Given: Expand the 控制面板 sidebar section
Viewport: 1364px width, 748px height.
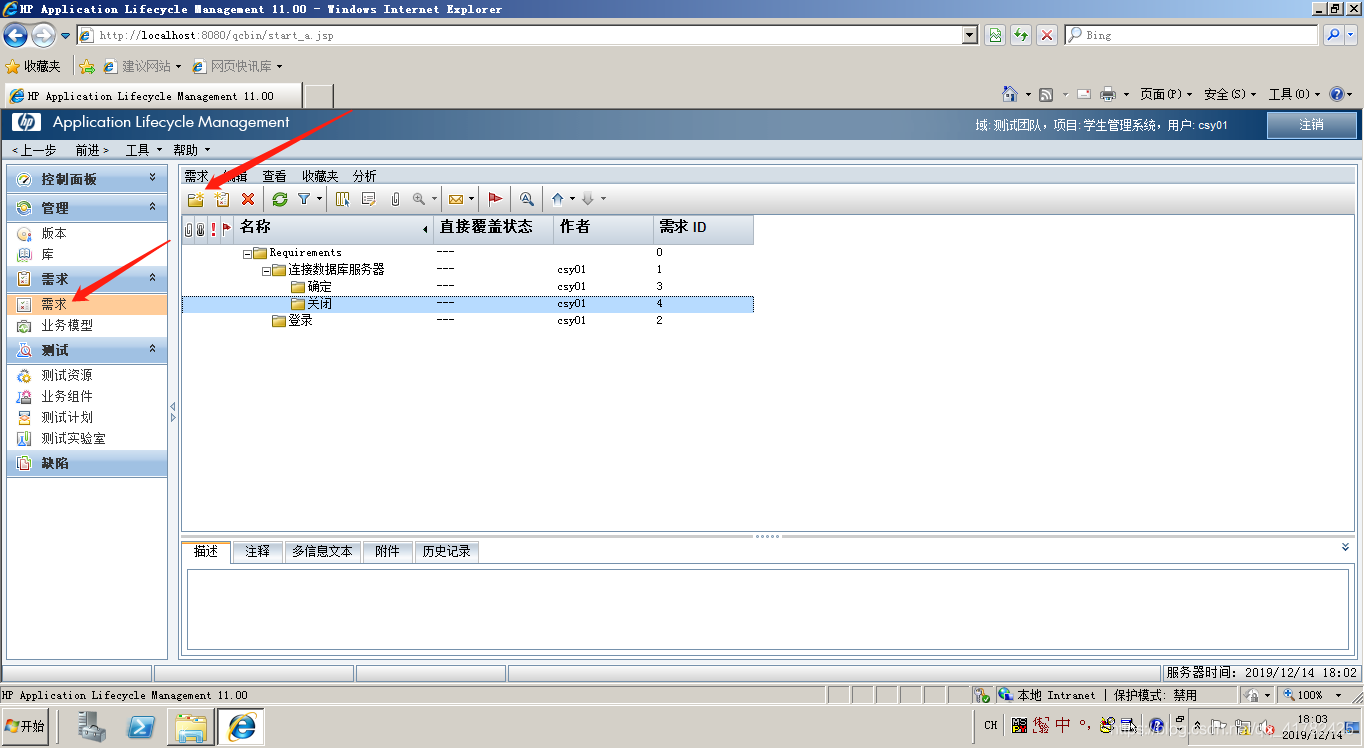Looking at the screenshot, I should 152,177.
